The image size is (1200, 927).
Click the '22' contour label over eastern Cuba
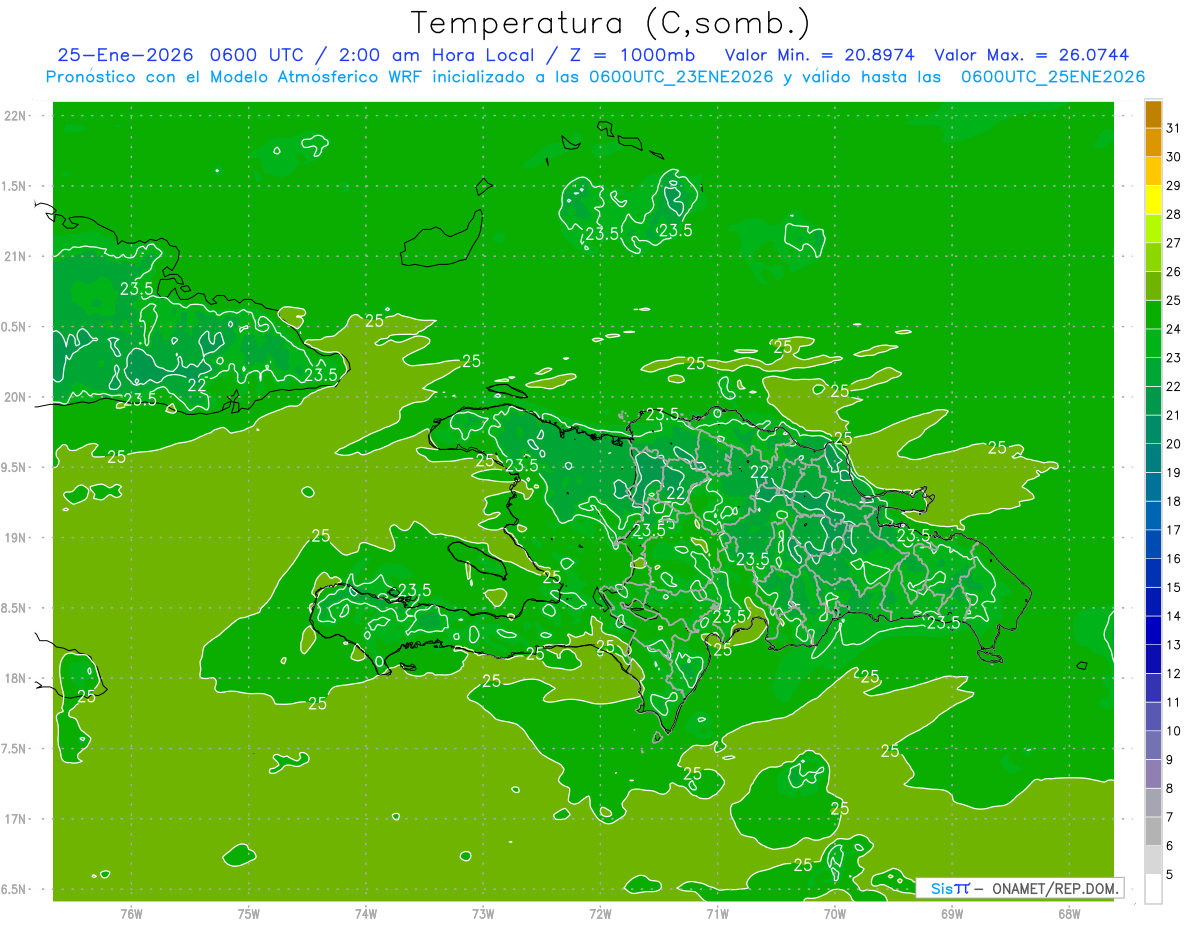(197, 385)
